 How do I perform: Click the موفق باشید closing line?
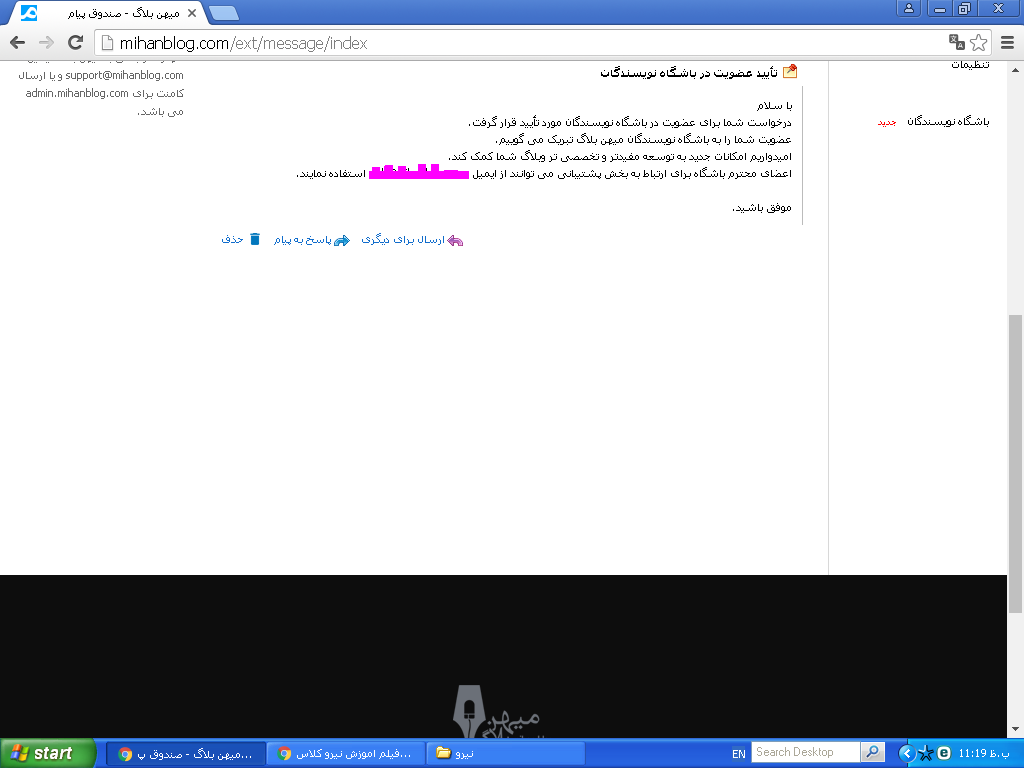pyautogui.click(x=761, y=208)
